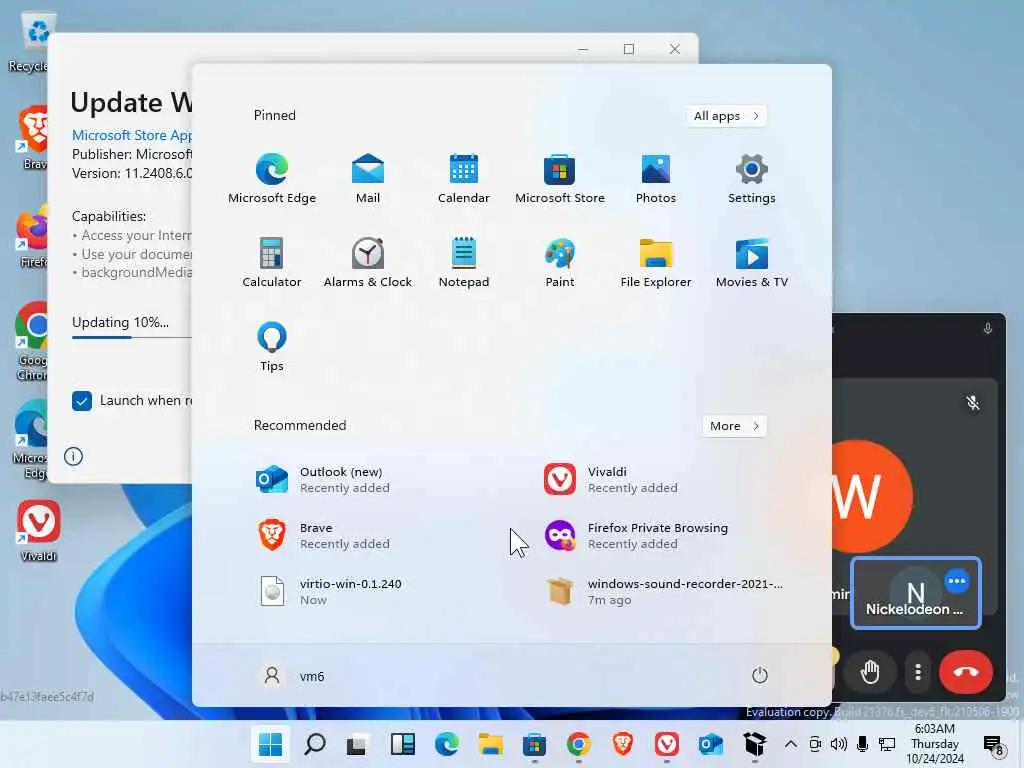
Task: Open the clock and date flyout
Action: tap(935, 744)
